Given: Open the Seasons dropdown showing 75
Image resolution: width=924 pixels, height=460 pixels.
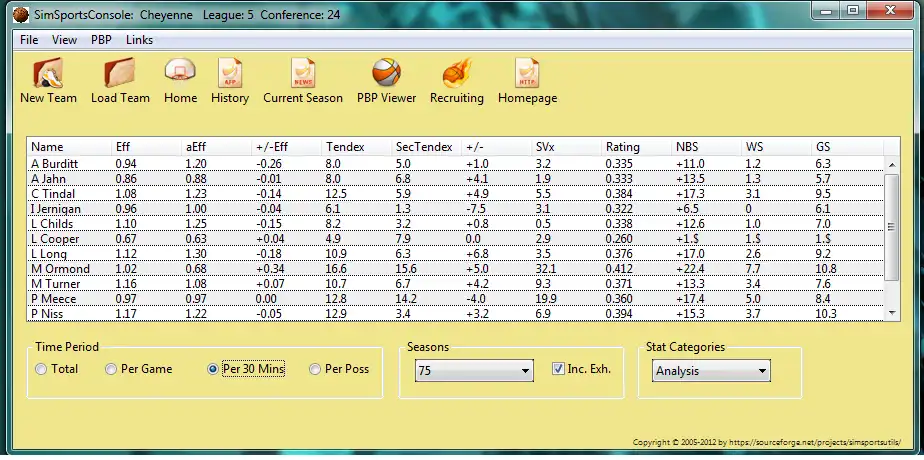Looking at the screenshot, I should pos(474,371).
